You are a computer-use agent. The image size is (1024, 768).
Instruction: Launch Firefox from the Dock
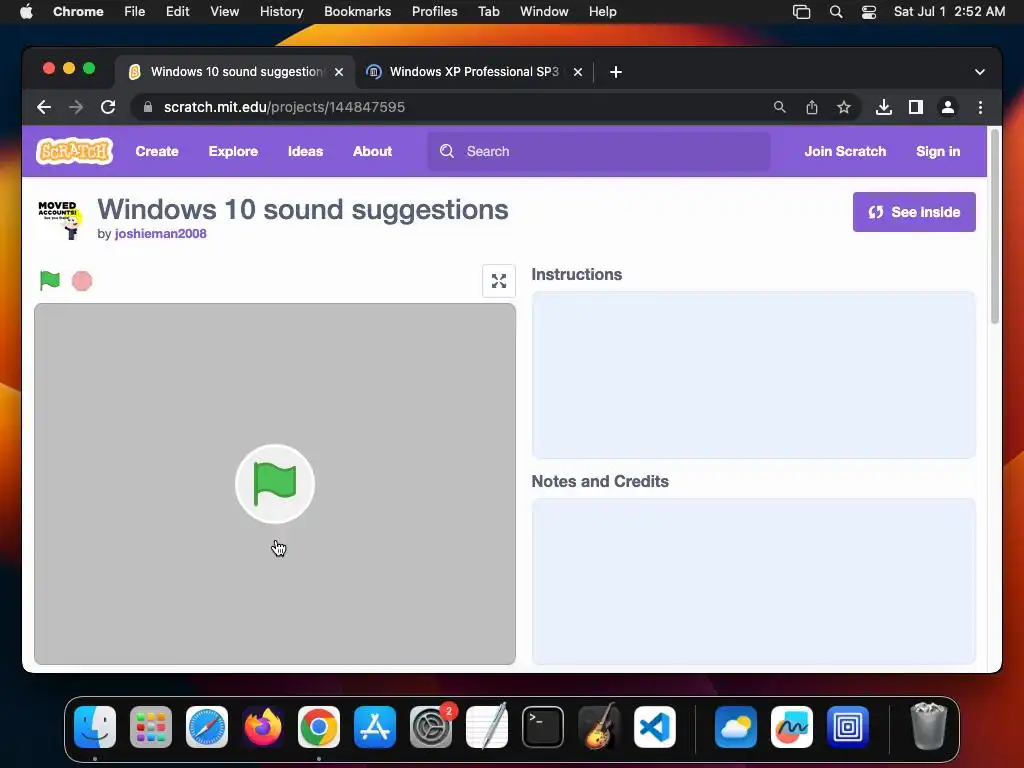pyautogui.click(x=263, y=727)
